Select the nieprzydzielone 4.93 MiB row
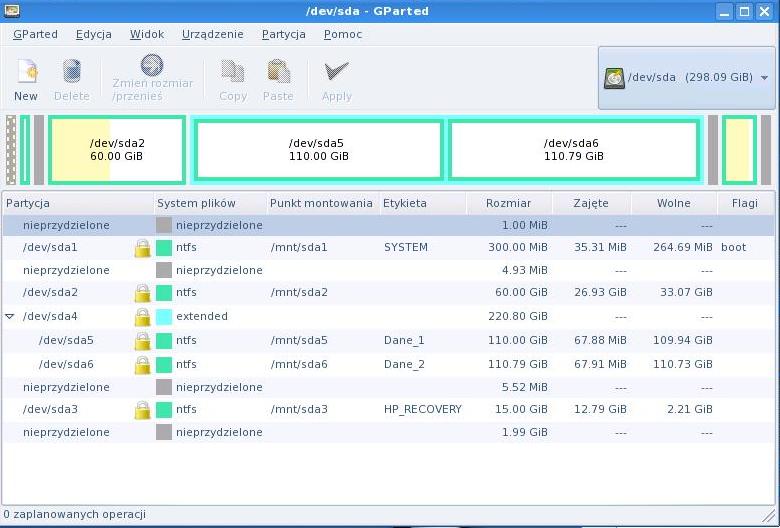 tap(388, 270)
